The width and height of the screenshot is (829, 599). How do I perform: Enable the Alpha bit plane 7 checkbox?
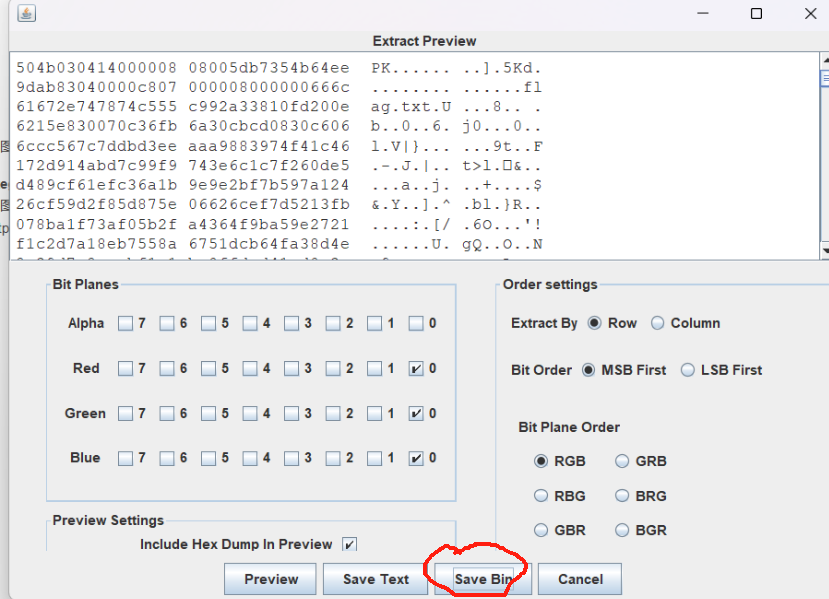[x=125, y=324]
